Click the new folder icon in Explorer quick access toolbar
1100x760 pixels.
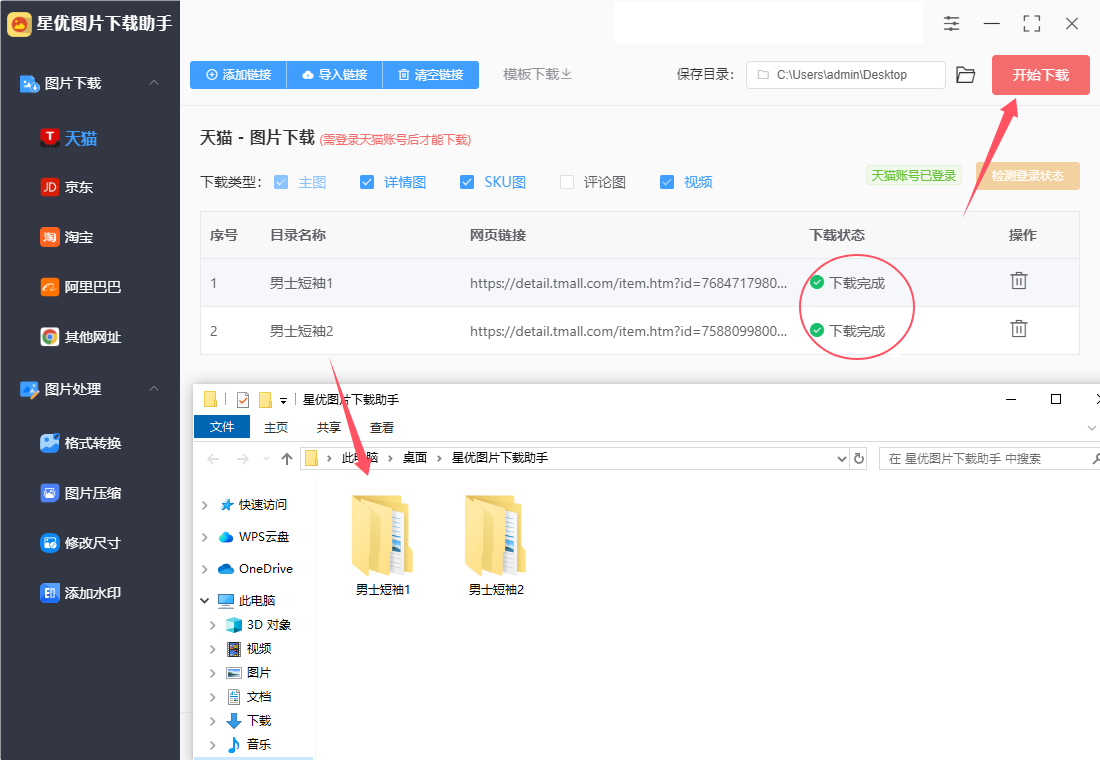click(x=265, y=400)
